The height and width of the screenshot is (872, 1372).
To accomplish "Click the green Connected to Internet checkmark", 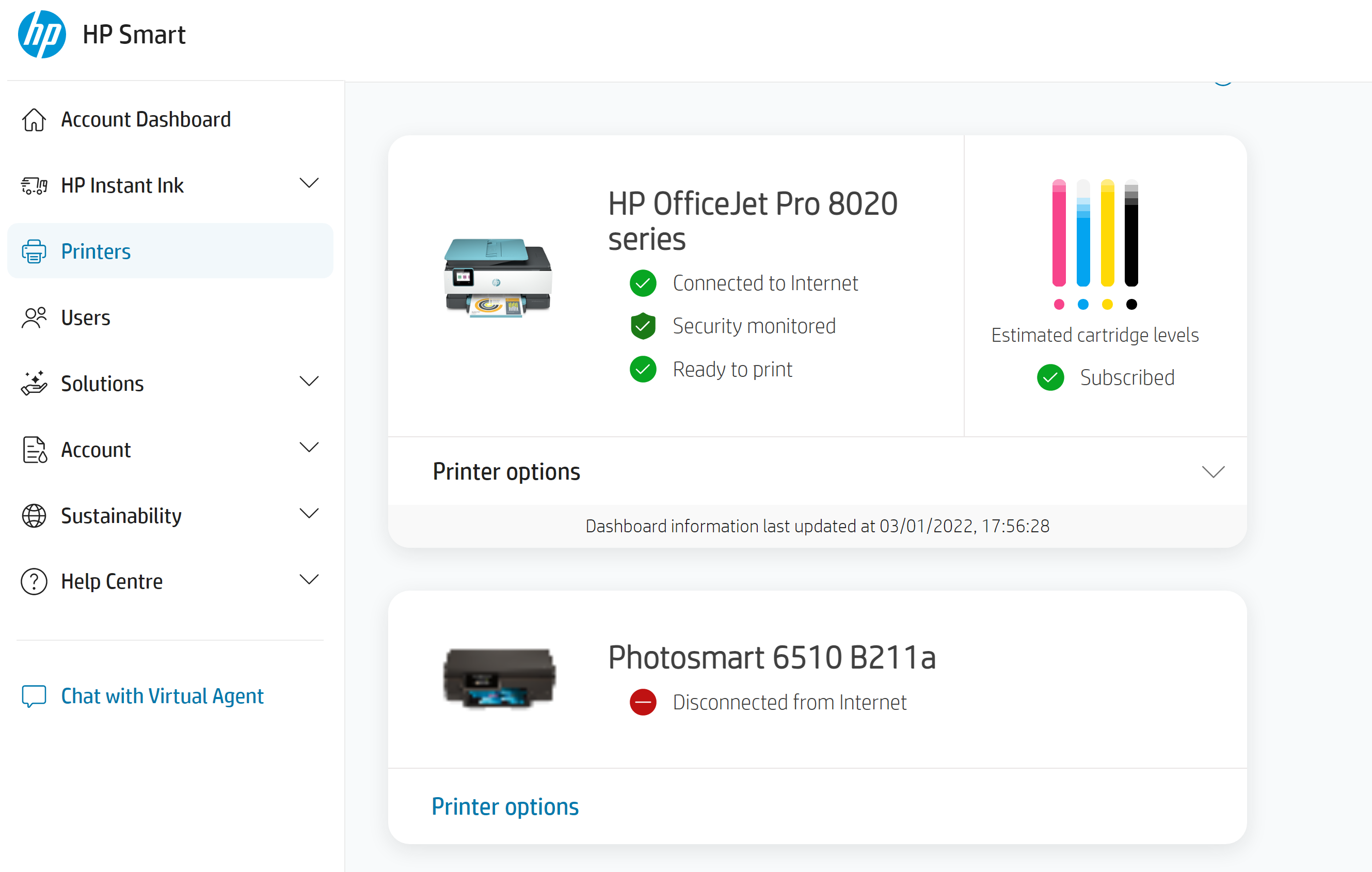I will coord(643,283).
